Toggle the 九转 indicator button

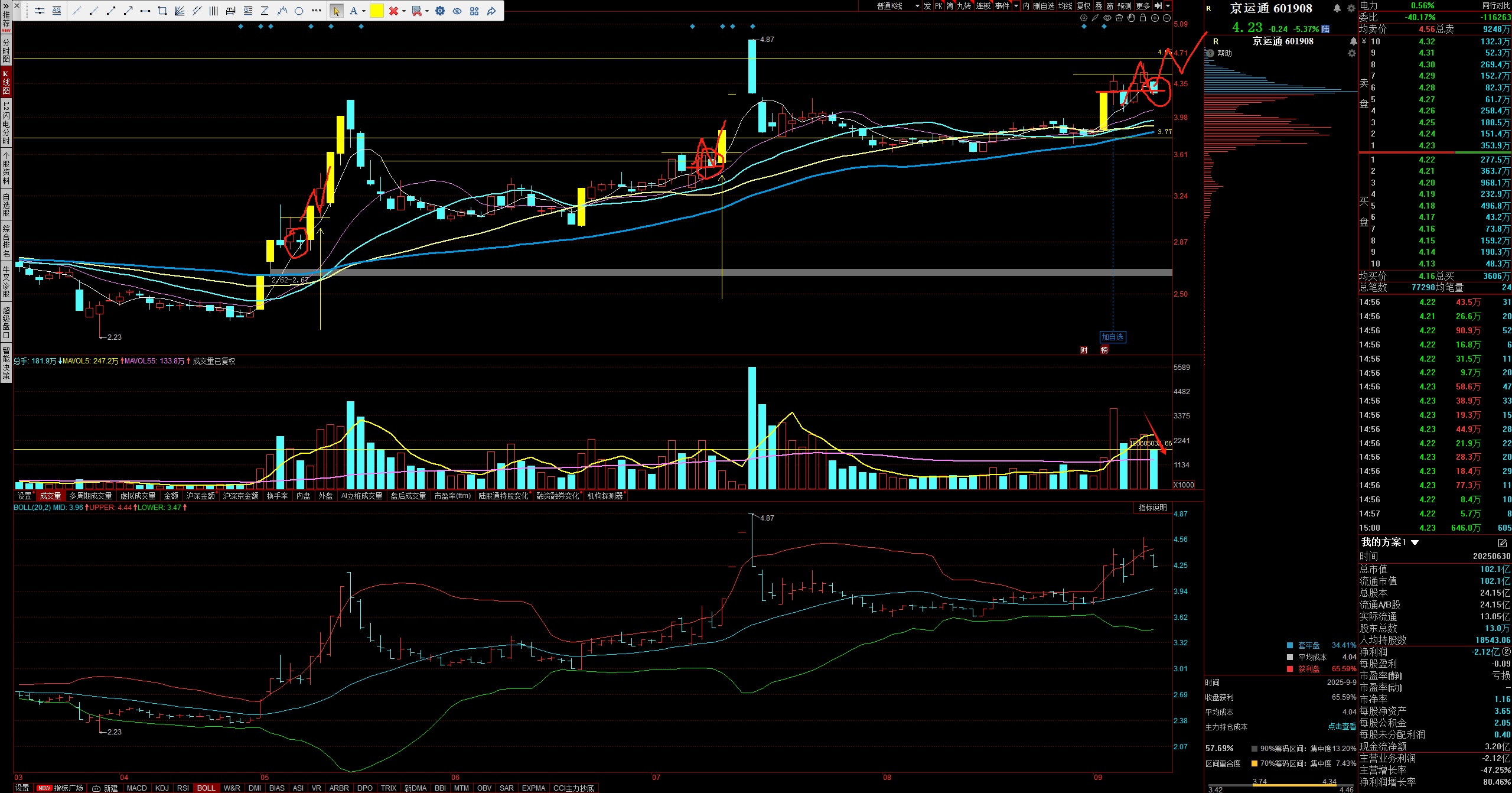[x=964, y=6]
